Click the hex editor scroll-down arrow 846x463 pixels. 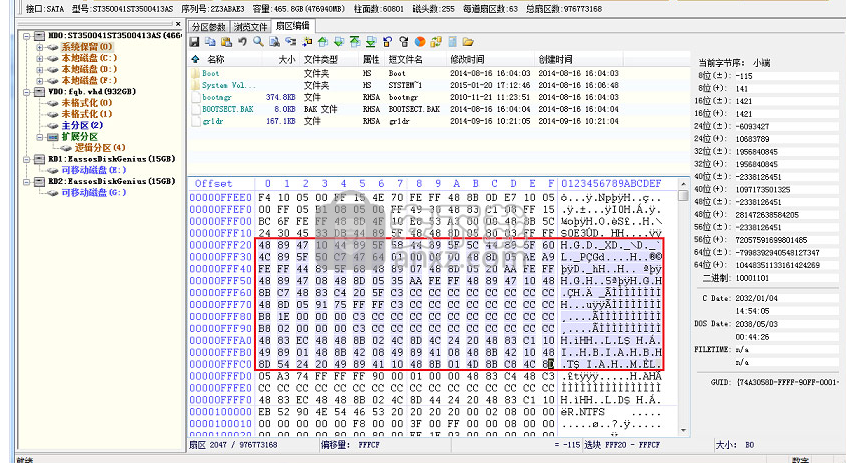[x=683, y=430]
